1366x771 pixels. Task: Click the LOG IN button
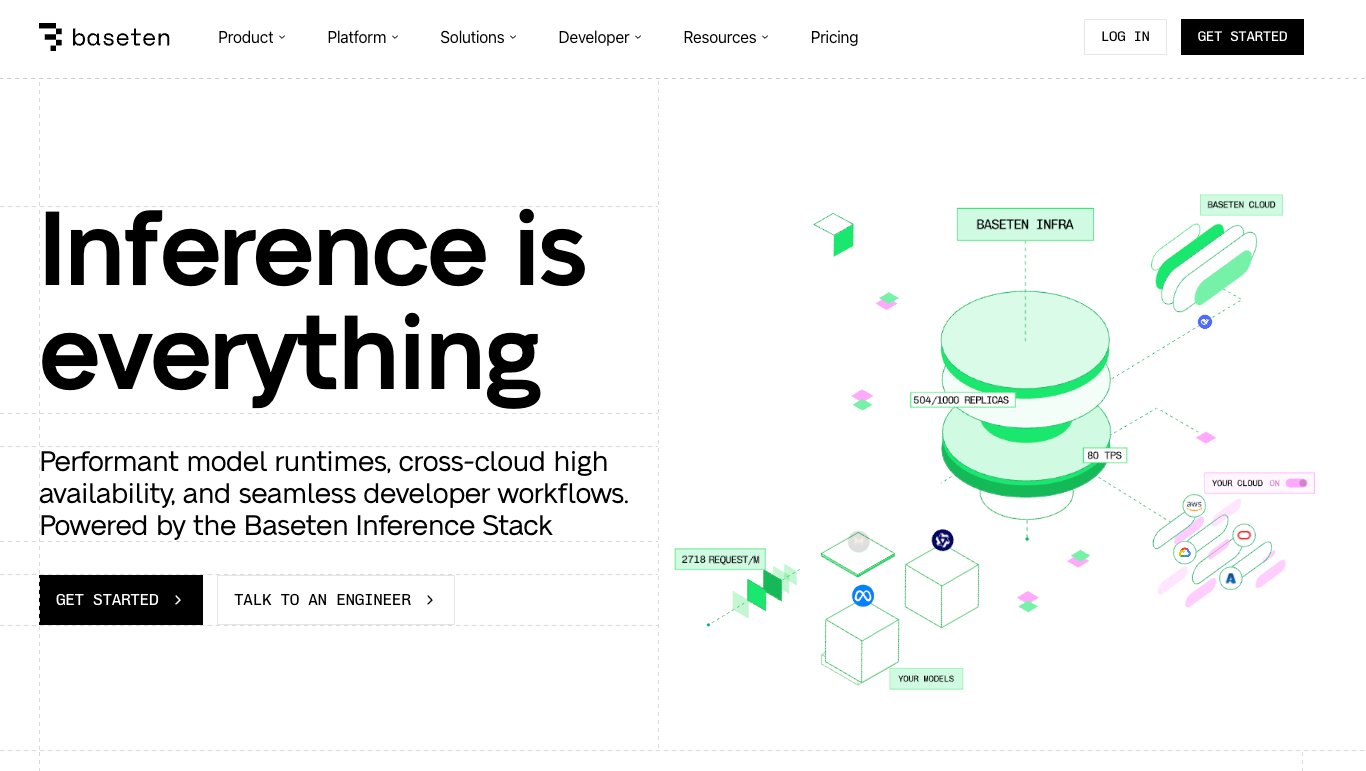point(1125,37)
